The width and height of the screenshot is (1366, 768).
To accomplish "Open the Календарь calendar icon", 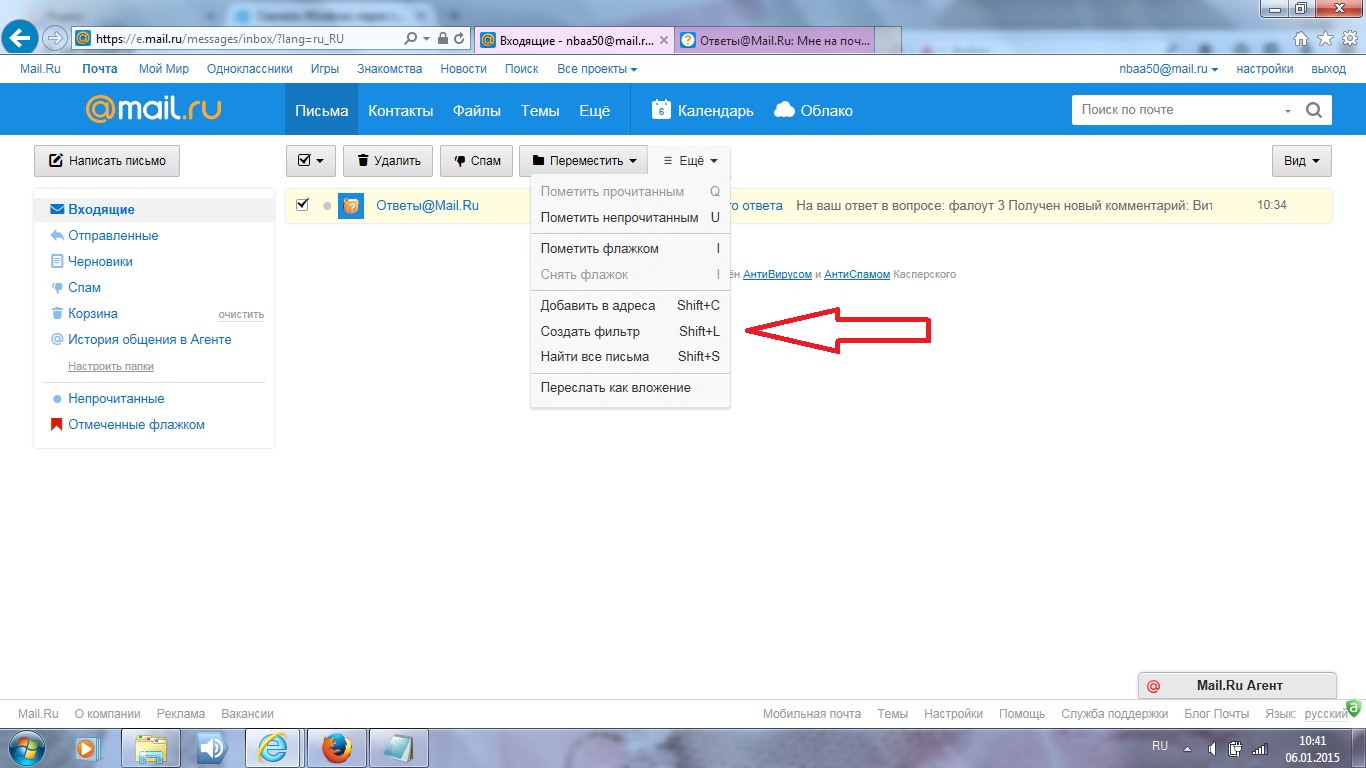I will 661,110.
